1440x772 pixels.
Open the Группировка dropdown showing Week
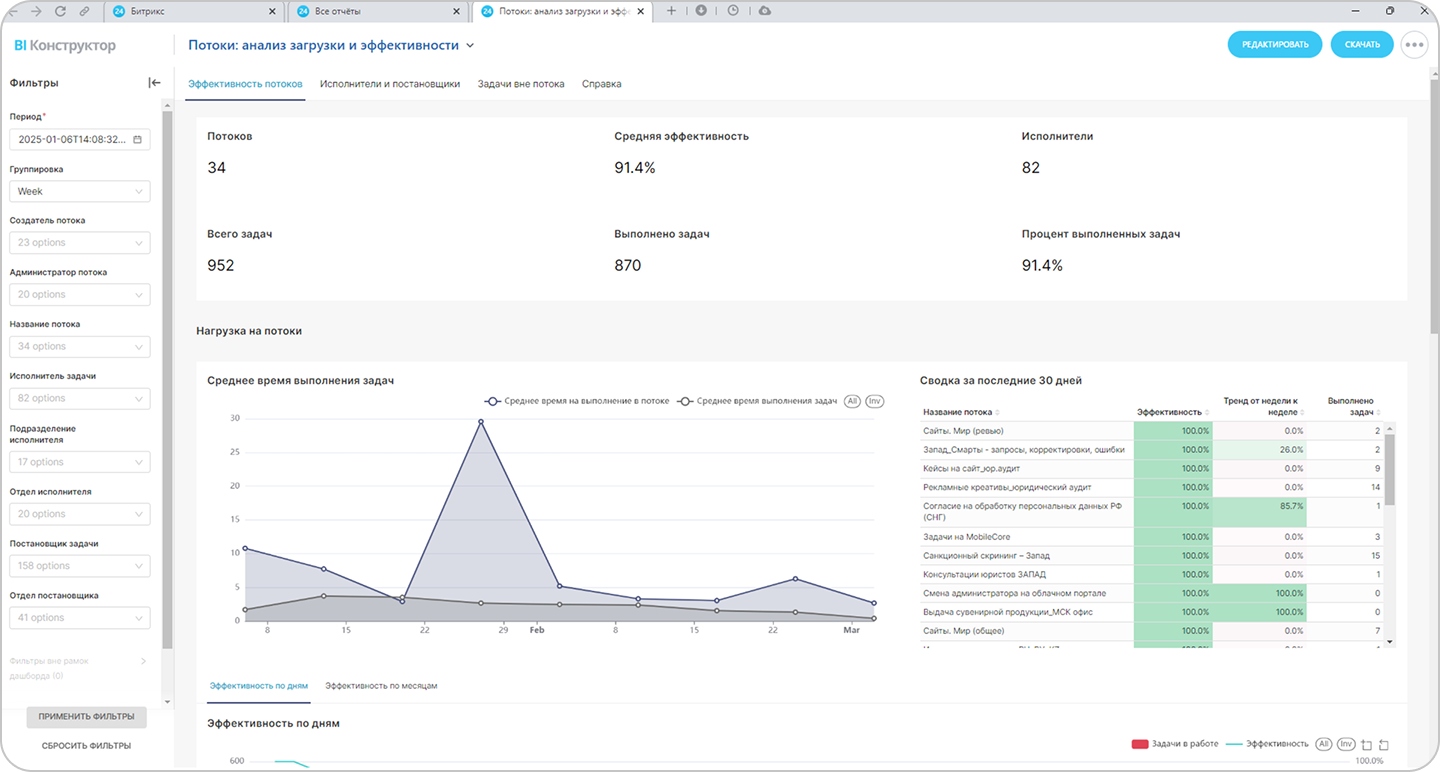click(79, 191)
